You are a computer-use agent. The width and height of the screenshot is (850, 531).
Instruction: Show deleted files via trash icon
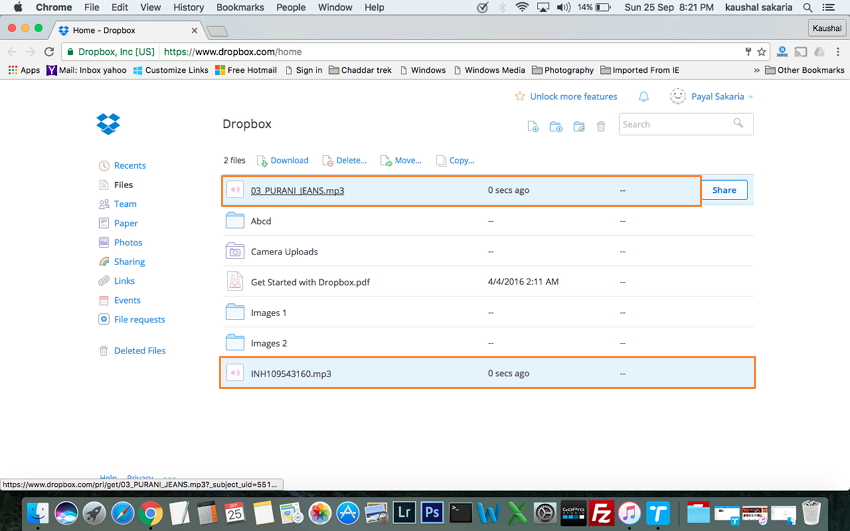pyautogui.click(x=601, y=126)
